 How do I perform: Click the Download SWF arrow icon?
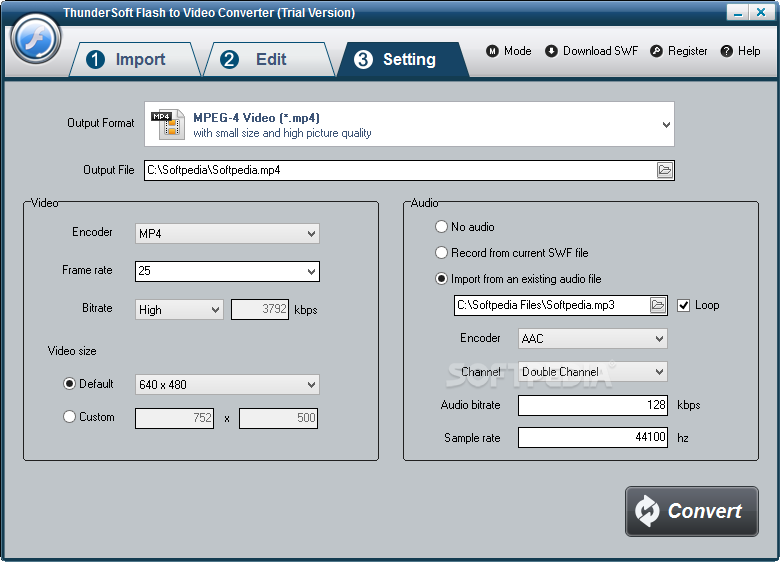tap(551, 51)
